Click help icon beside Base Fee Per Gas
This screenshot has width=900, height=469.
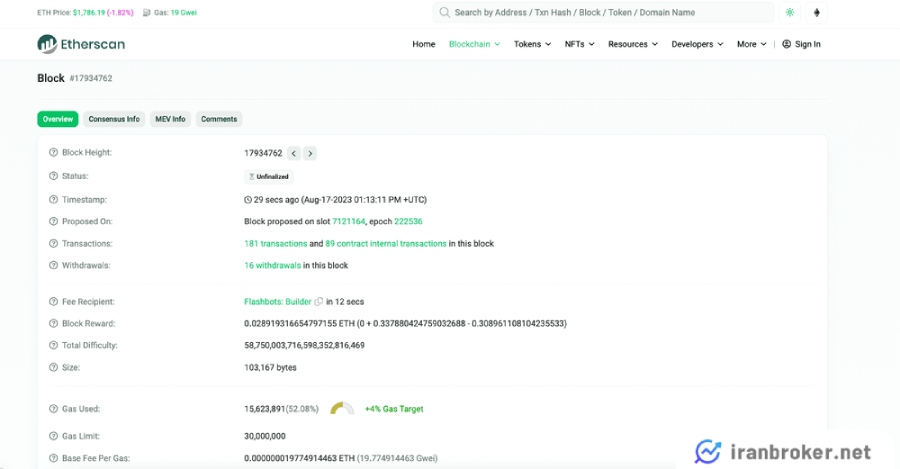point(53,458)
